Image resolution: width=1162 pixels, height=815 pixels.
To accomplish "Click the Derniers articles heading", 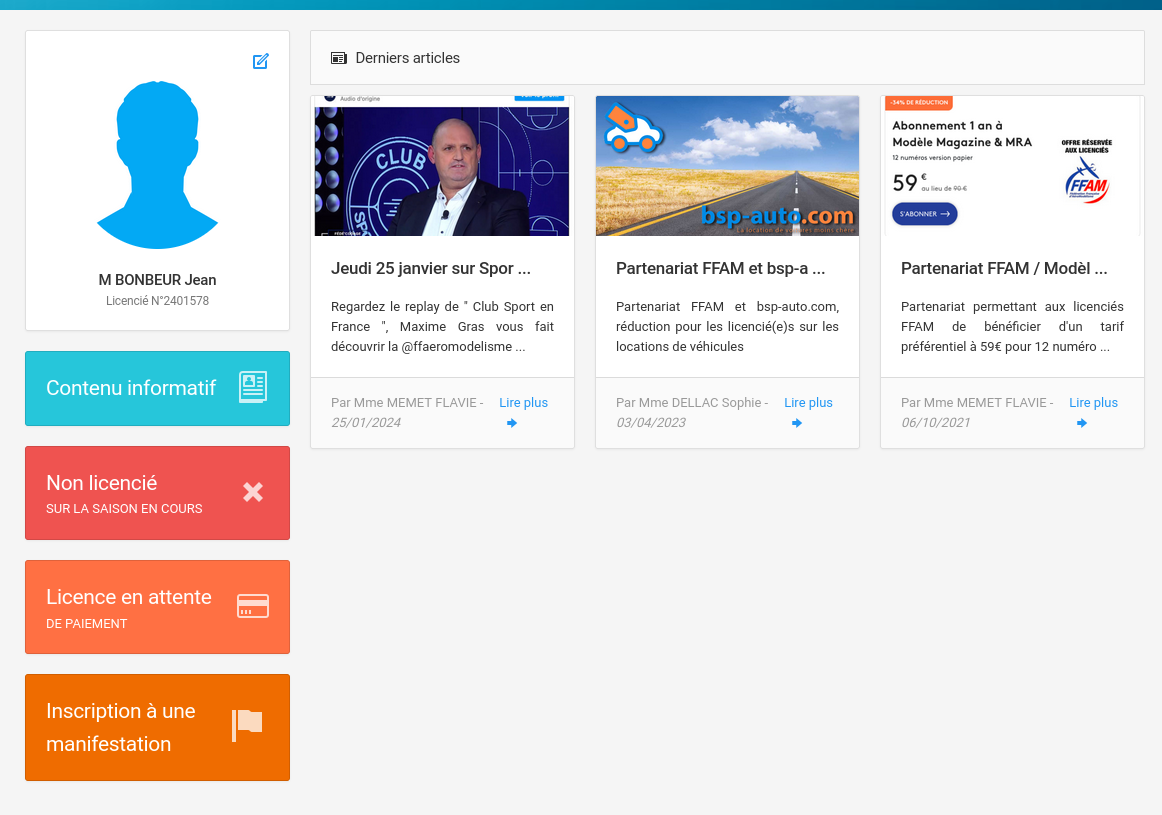I will coord(408,58).
